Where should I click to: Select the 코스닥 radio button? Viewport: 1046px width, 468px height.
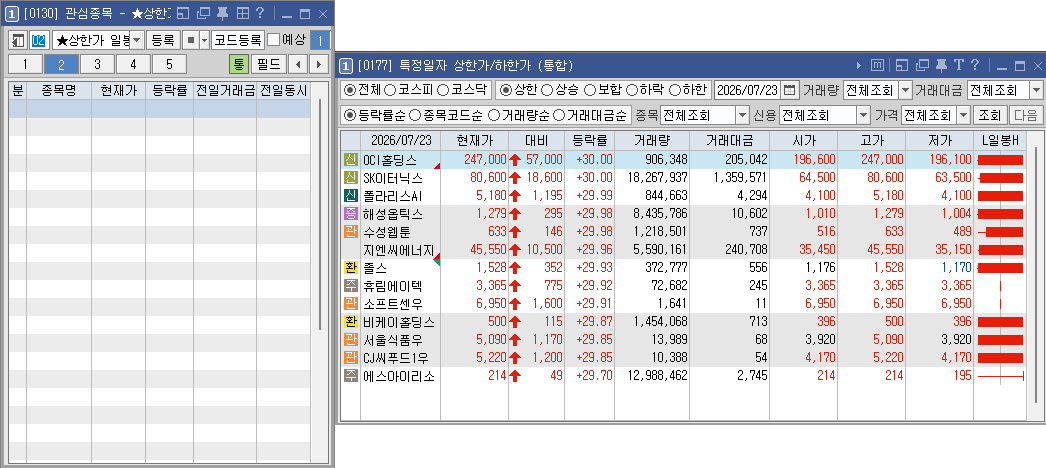[x=443, y=89]
